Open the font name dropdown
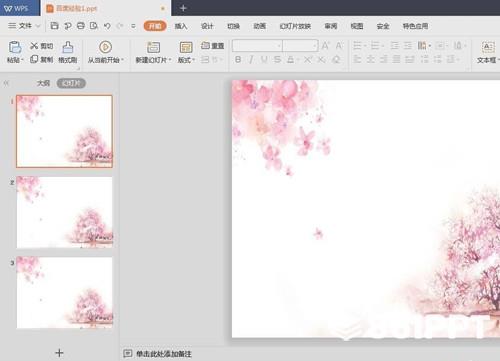Viewport: 500px width, 361px height. (x=257, y=46)
